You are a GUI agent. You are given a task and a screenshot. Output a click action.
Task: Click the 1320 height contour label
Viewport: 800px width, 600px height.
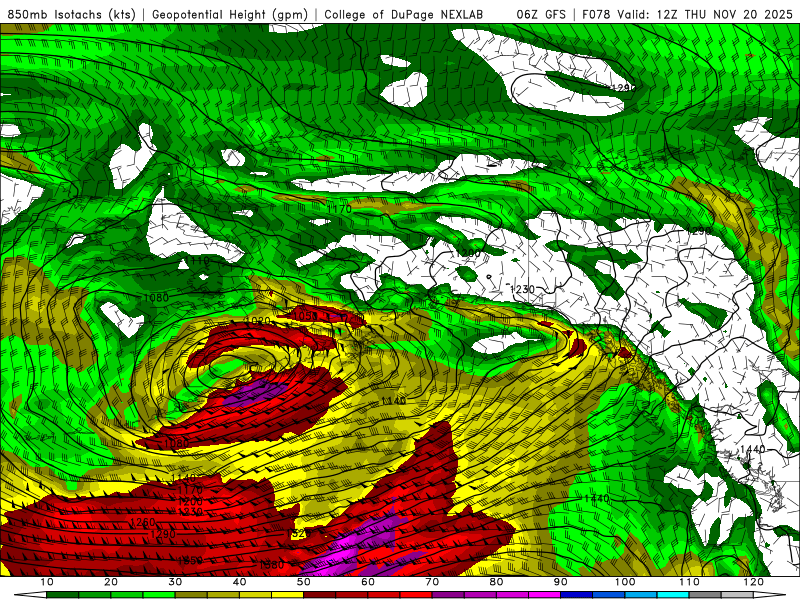coord(297,534)
